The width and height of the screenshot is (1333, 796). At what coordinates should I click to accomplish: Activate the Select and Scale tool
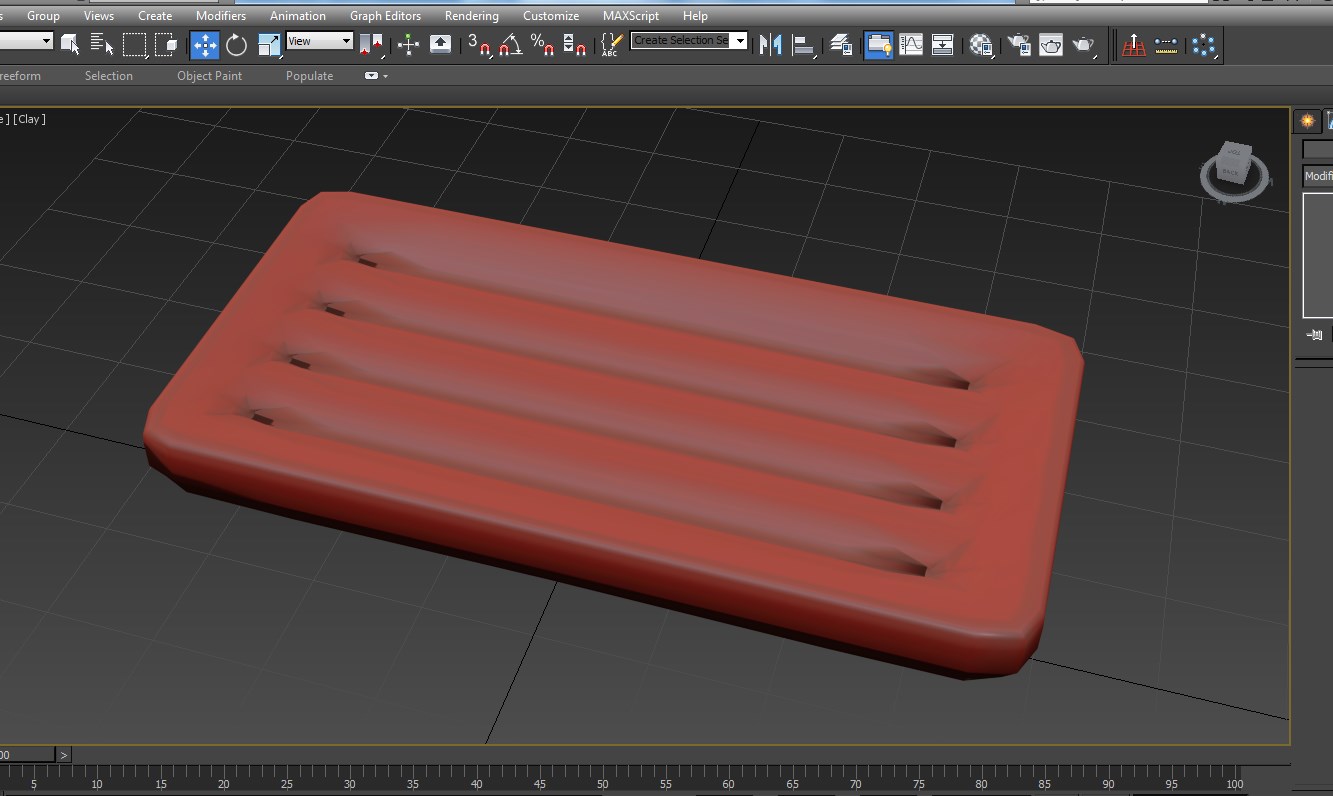269,45
